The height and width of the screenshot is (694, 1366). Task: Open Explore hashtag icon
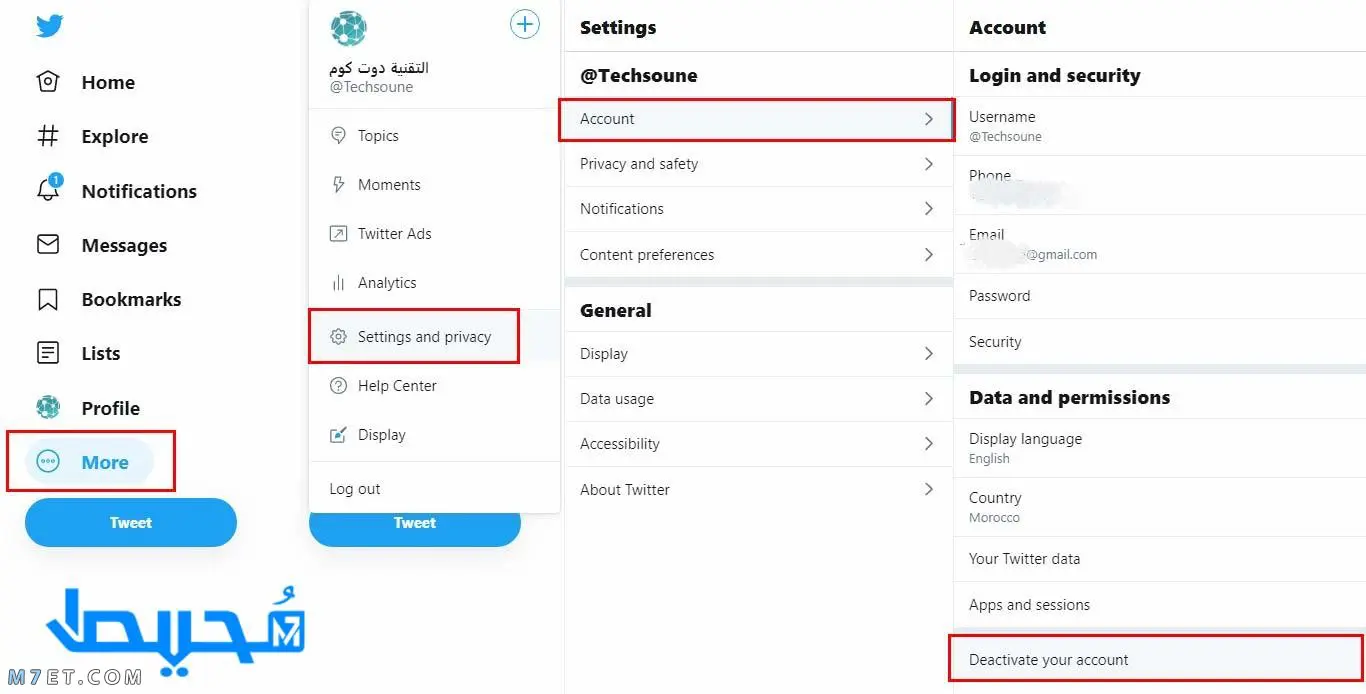click(x=47, y=136)
